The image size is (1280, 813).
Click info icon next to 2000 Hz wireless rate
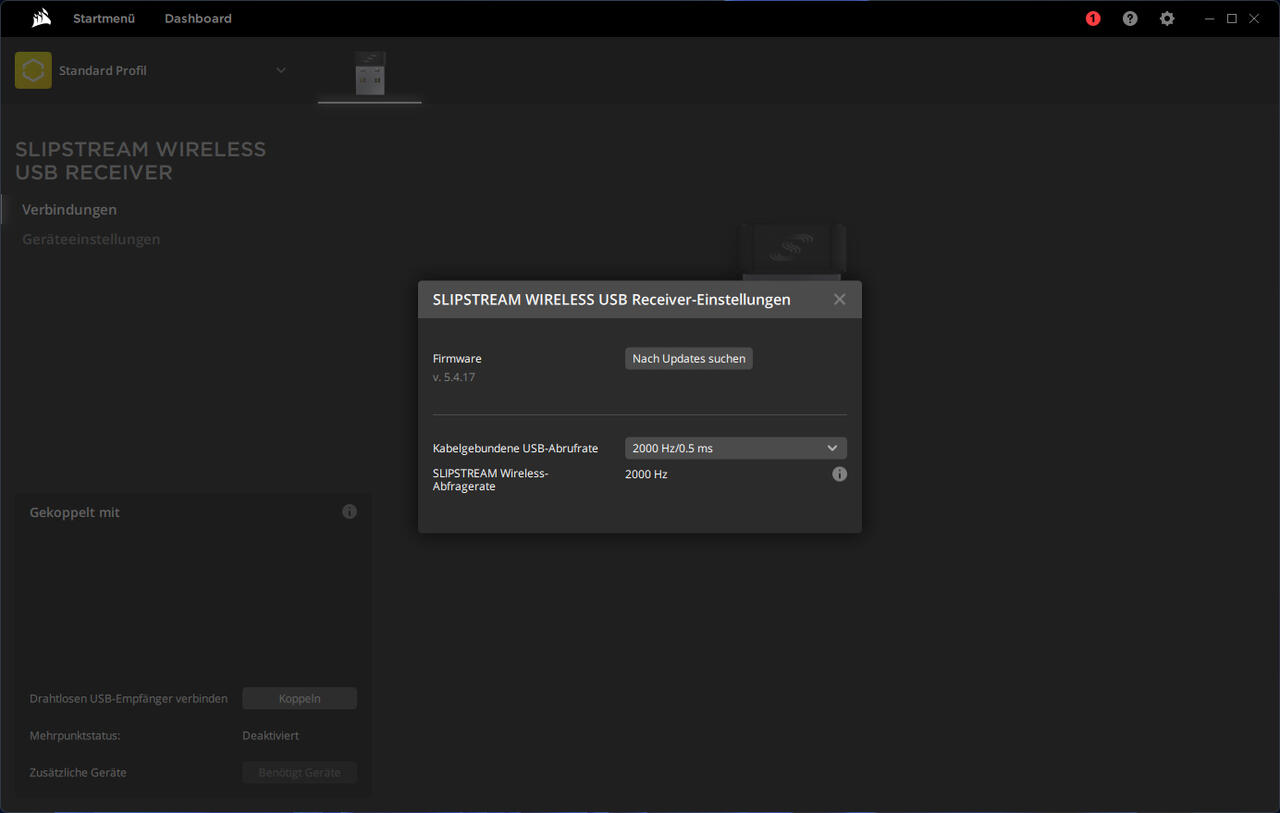839,474
